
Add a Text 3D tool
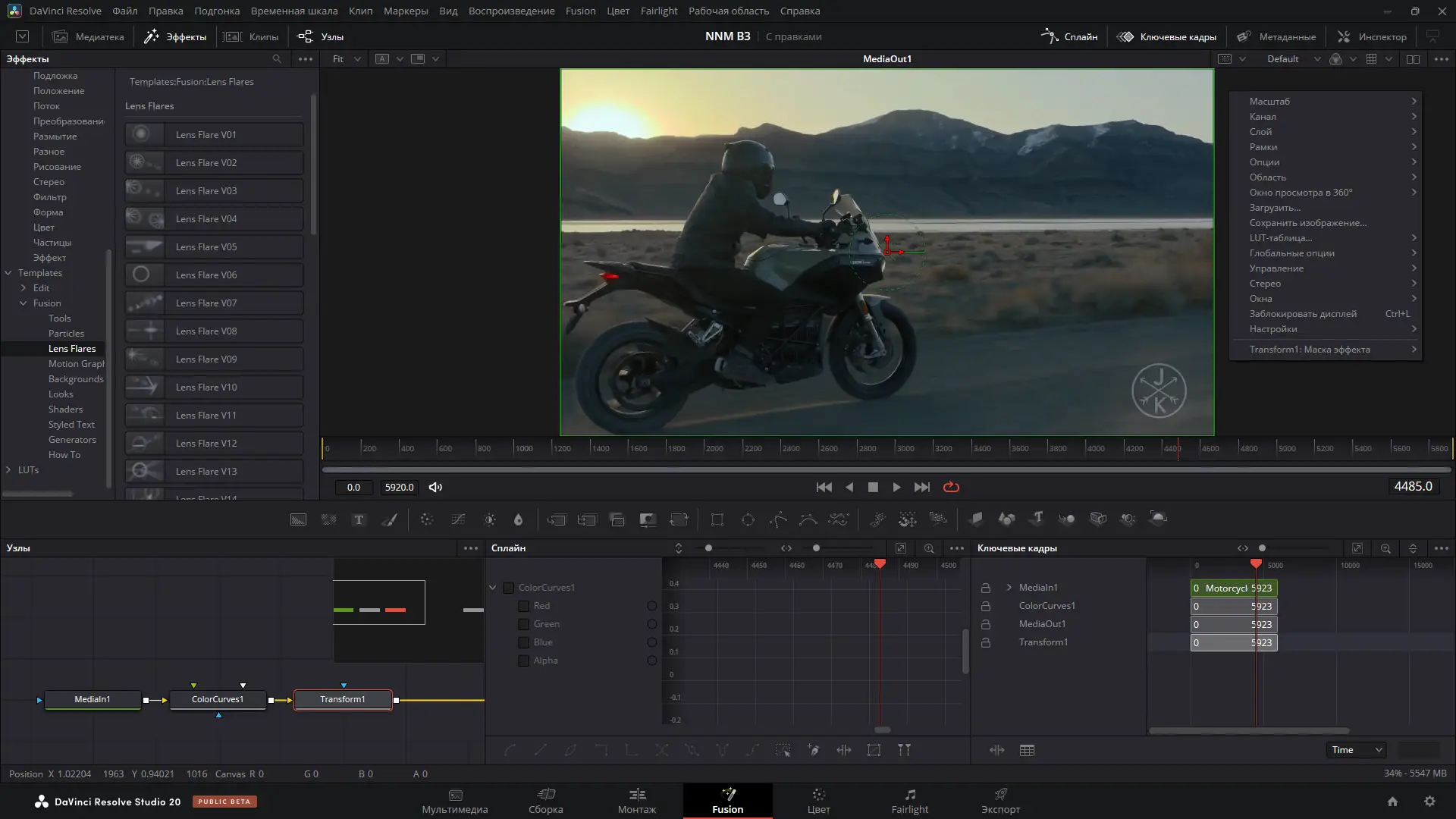1037,519
